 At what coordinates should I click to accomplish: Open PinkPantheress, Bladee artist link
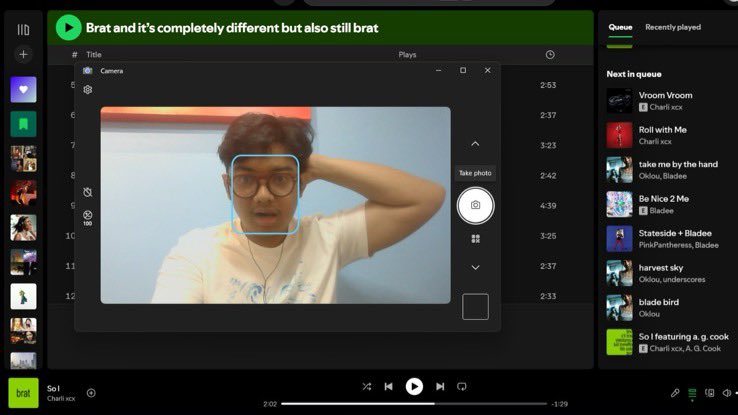[678, 245]
